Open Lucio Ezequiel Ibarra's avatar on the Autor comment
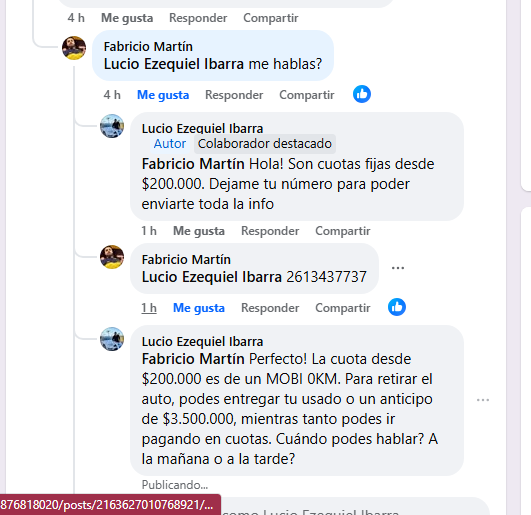 [112, 126]
